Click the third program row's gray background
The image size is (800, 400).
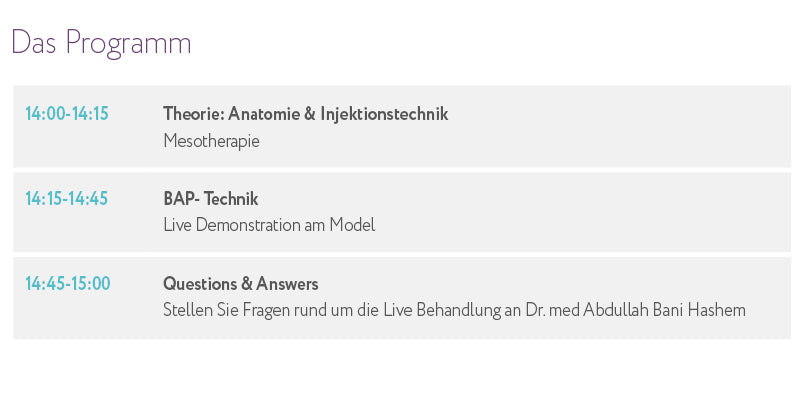(402, 297)
